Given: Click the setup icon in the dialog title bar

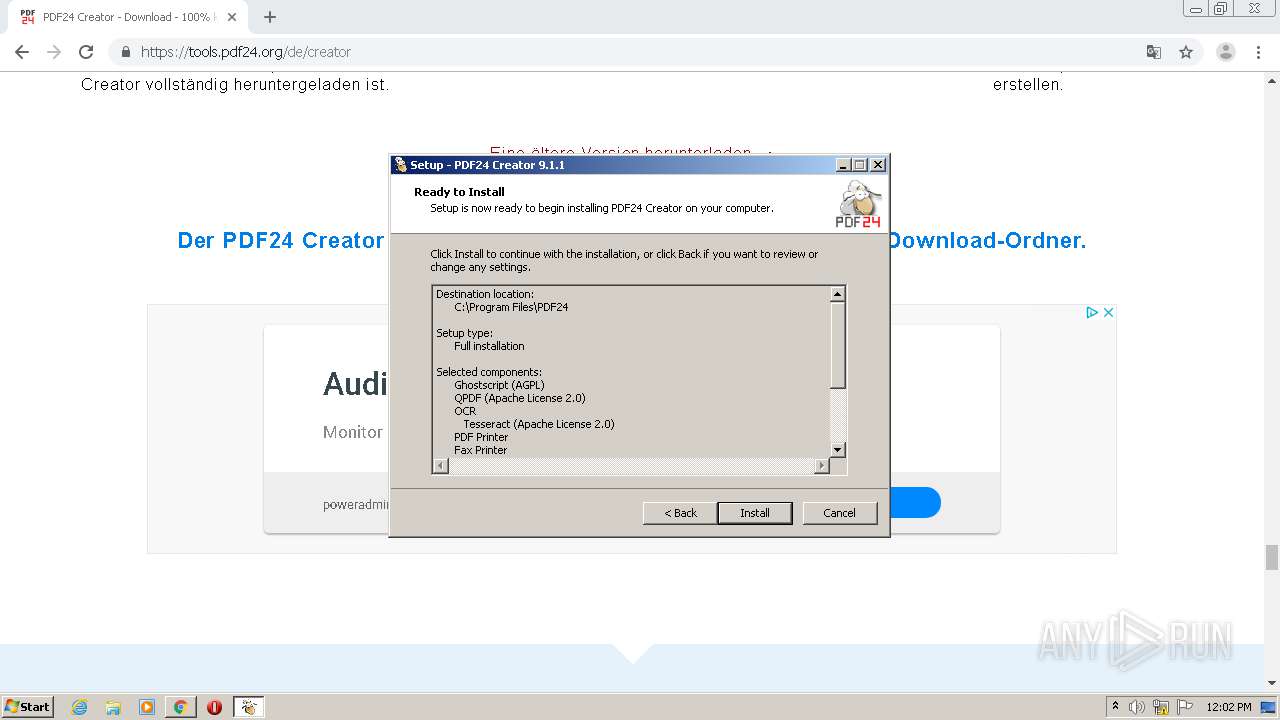Looking at the screenshot, I should click(x=400, y=165).
